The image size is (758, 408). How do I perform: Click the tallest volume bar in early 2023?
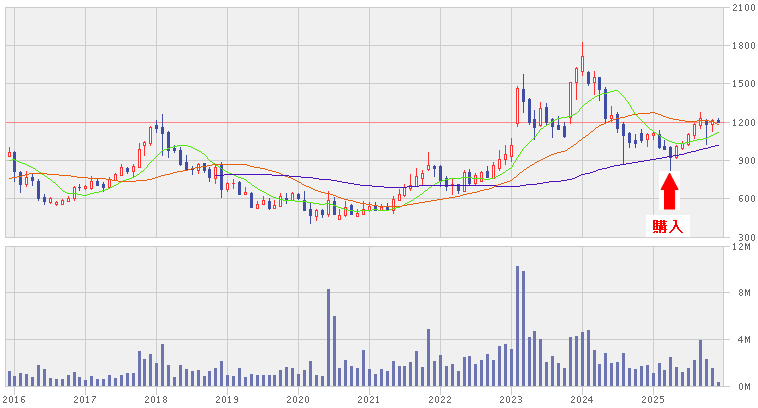[517, 326]
